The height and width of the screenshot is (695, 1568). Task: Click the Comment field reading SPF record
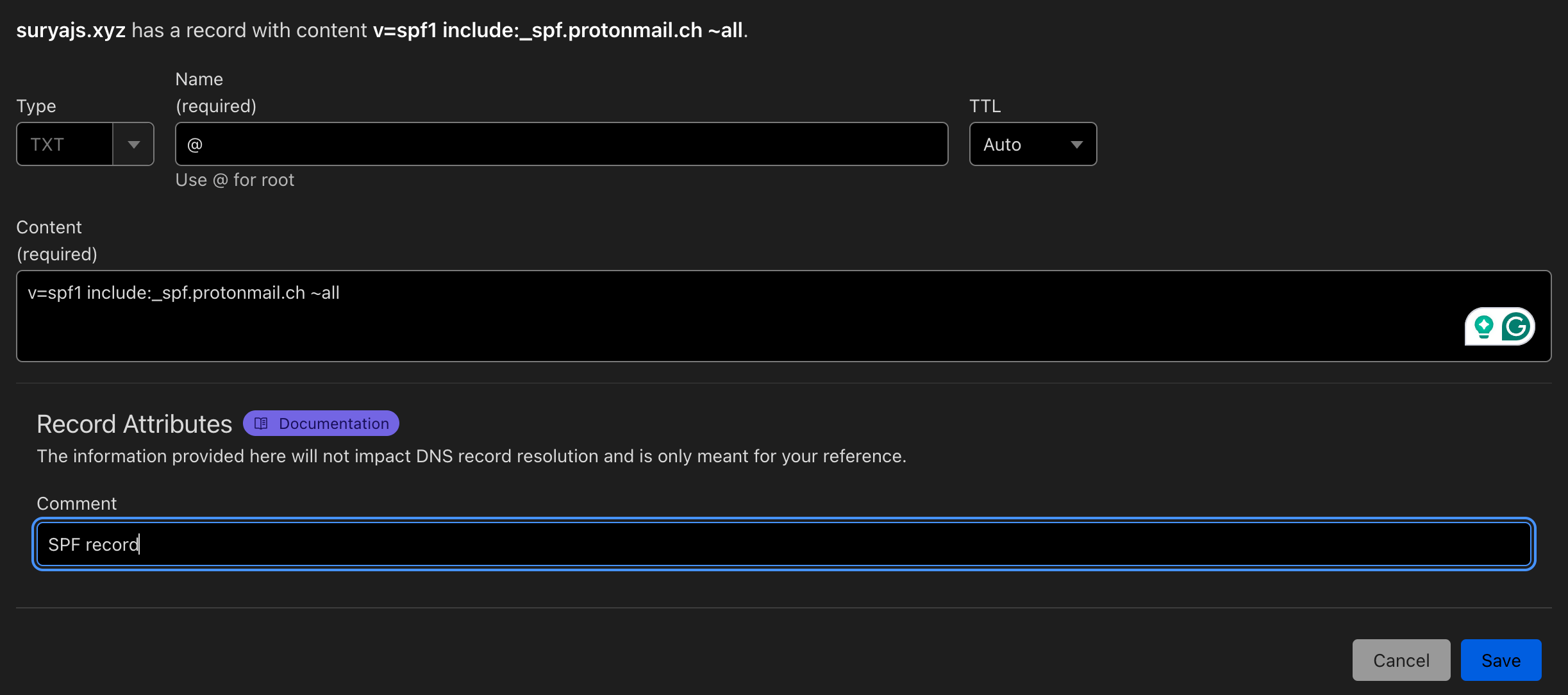click(x=783, y=544)
